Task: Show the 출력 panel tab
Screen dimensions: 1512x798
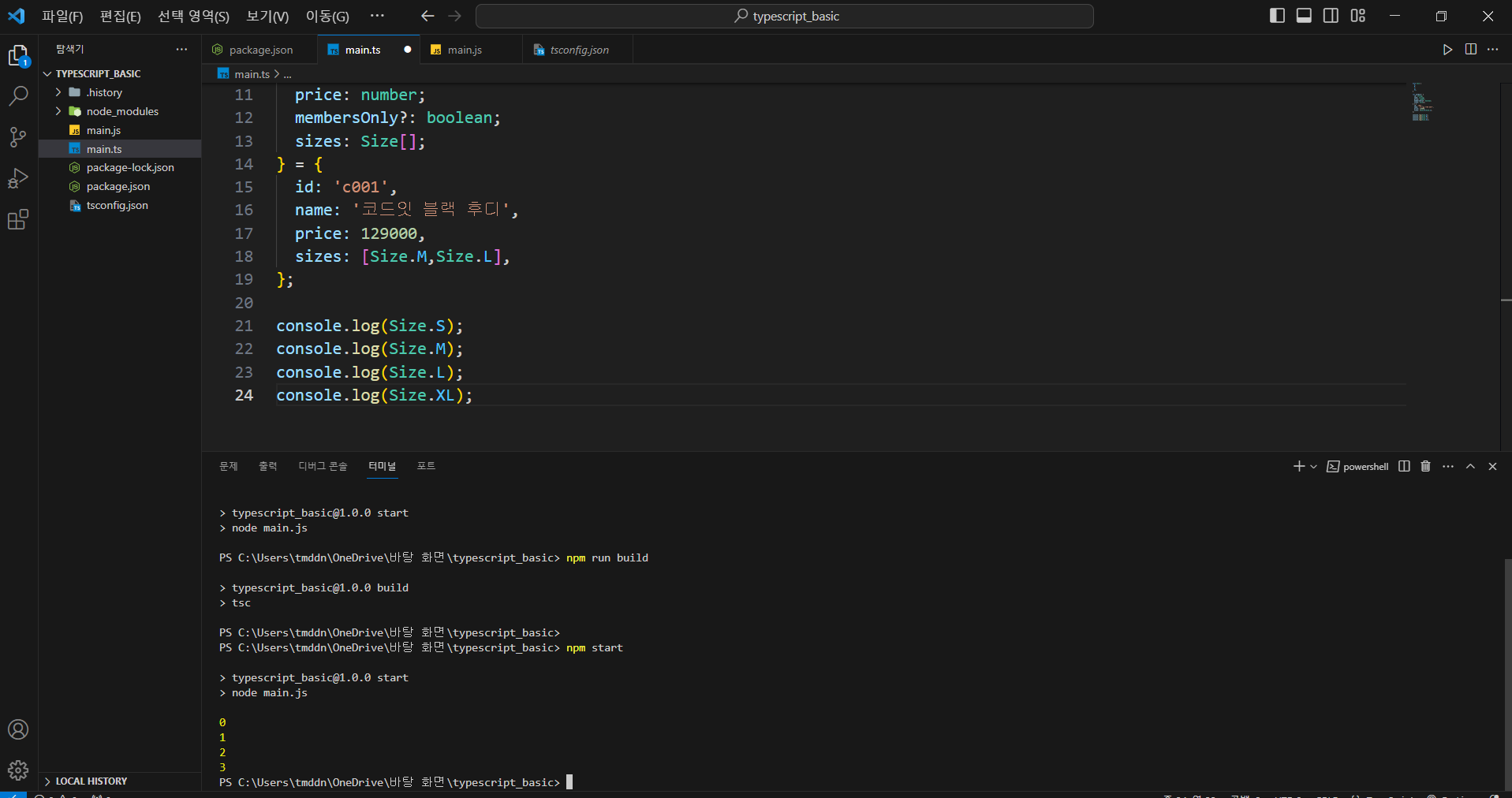Action: click(x=268, y=466)
